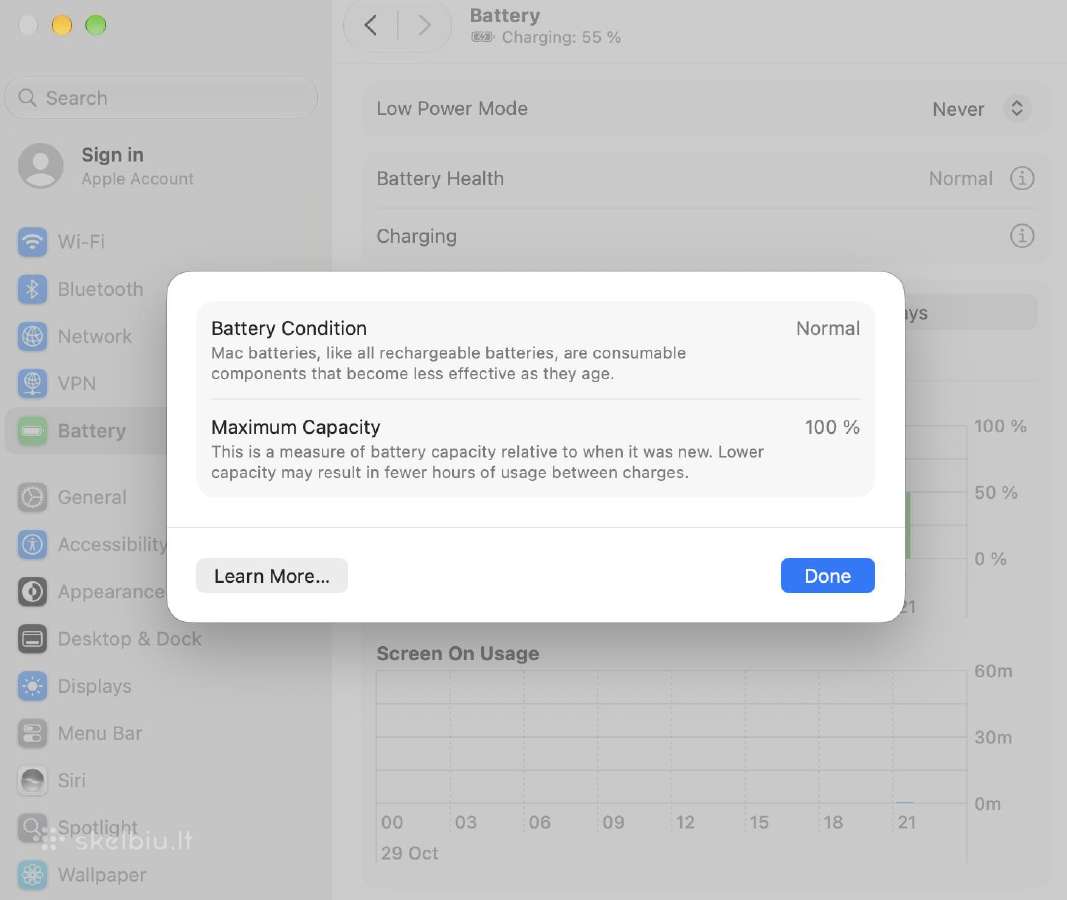Click the Battery Health row label
The width and height of the screenshot is (1067, 900).
(440, 178)
